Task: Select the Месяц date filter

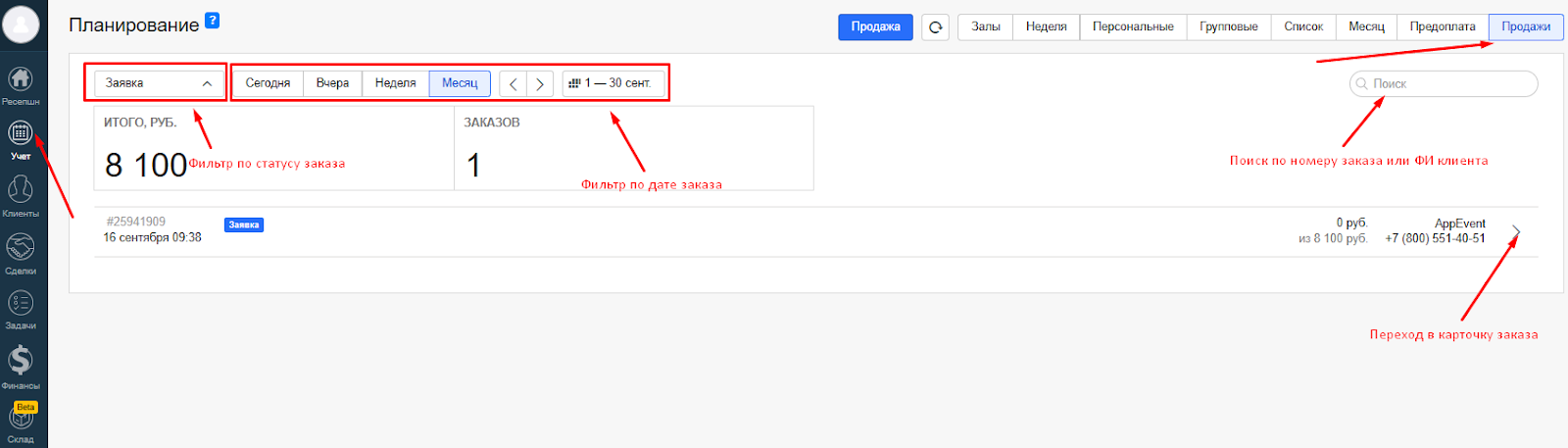Action: pyautogui.click(x=460, y=83)
